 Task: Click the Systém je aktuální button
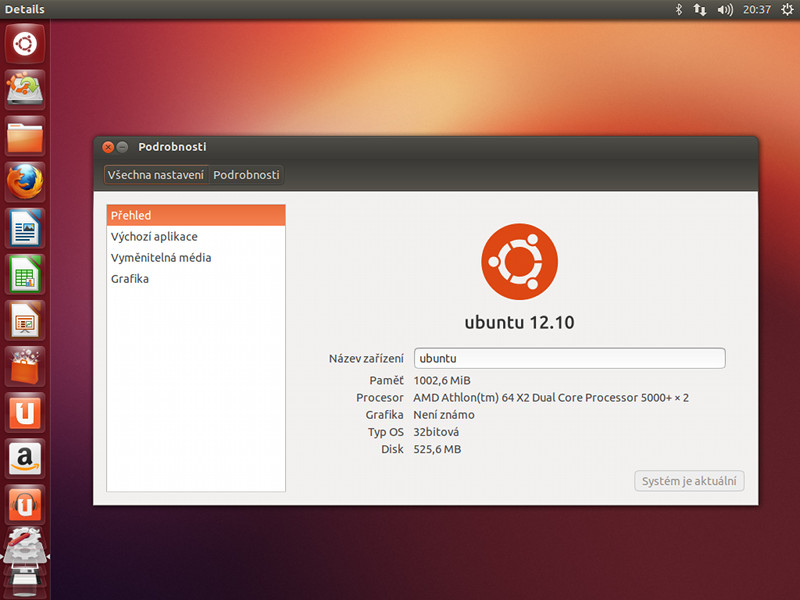pos(689,481)
